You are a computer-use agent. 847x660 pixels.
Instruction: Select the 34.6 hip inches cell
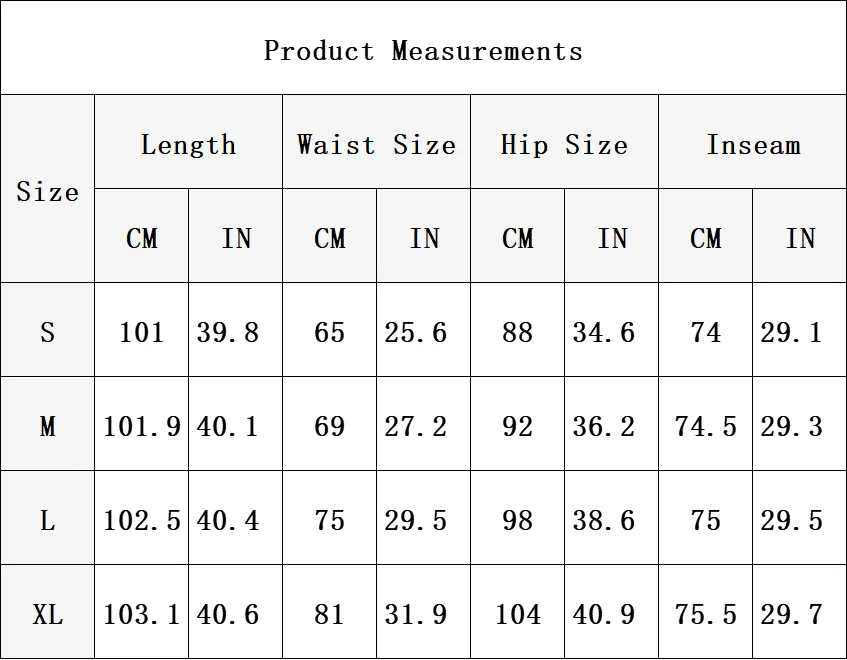pos(604,332)
